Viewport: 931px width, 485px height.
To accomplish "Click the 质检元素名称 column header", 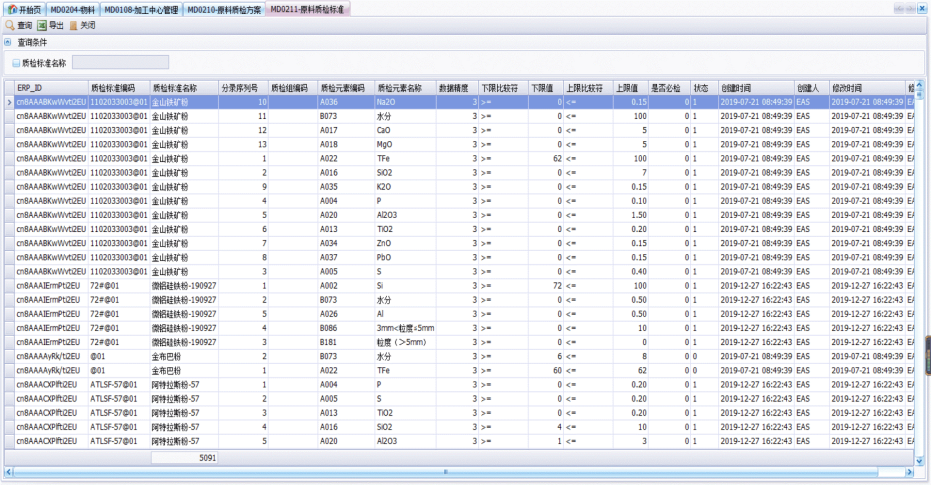I will (406, 88).
